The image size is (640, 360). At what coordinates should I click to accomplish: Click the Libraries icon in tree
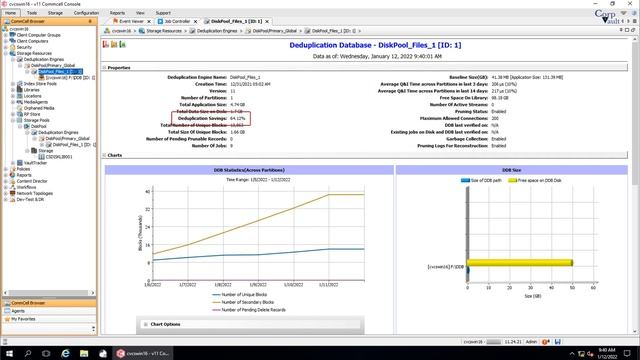[x=20, y=90]
